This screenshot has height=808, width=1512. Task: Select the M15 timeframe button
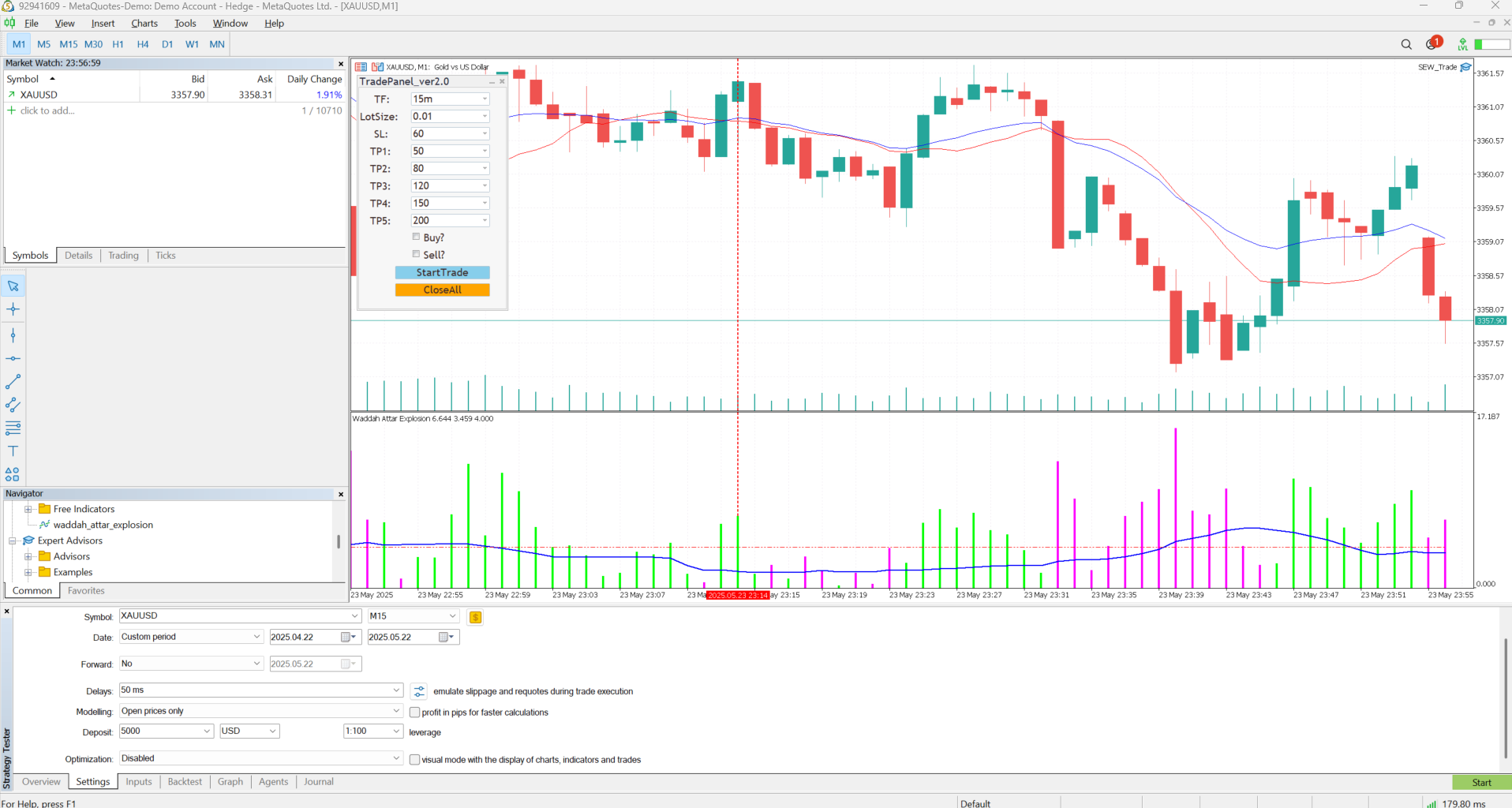69,44
